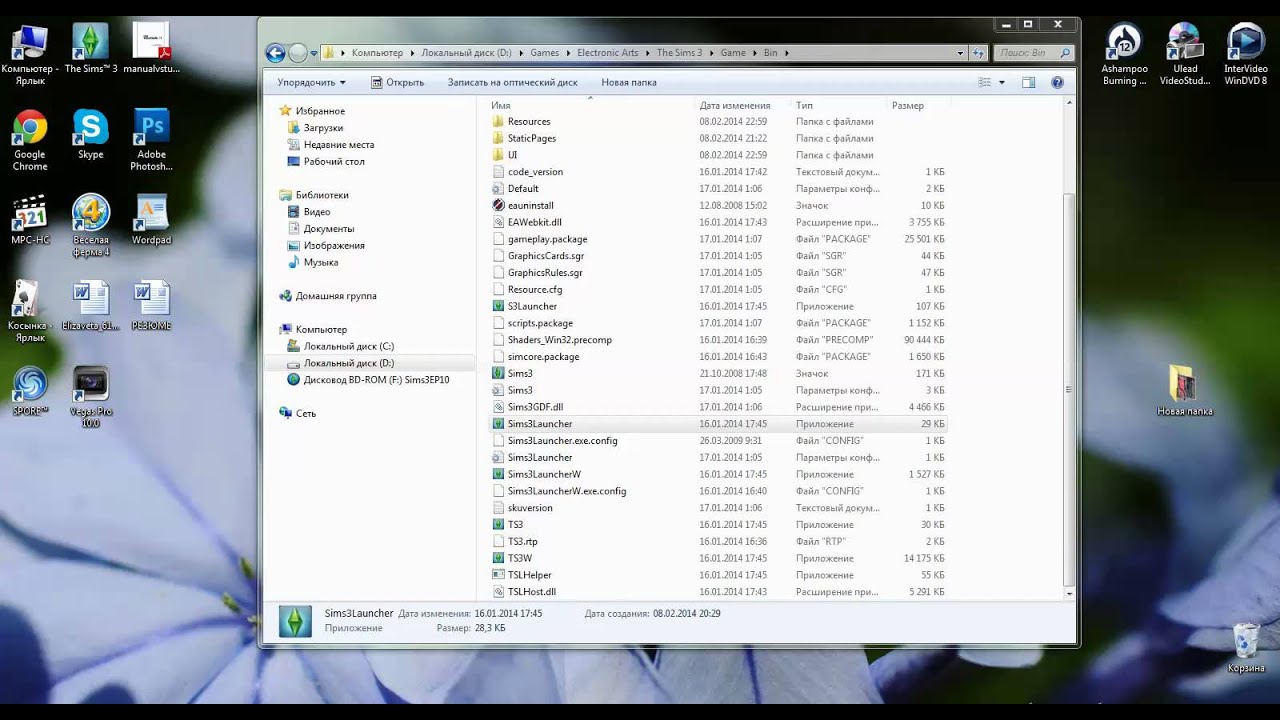1280x720 pixels.
Task: Click the Открыть toolbar button
Action: 397,82
